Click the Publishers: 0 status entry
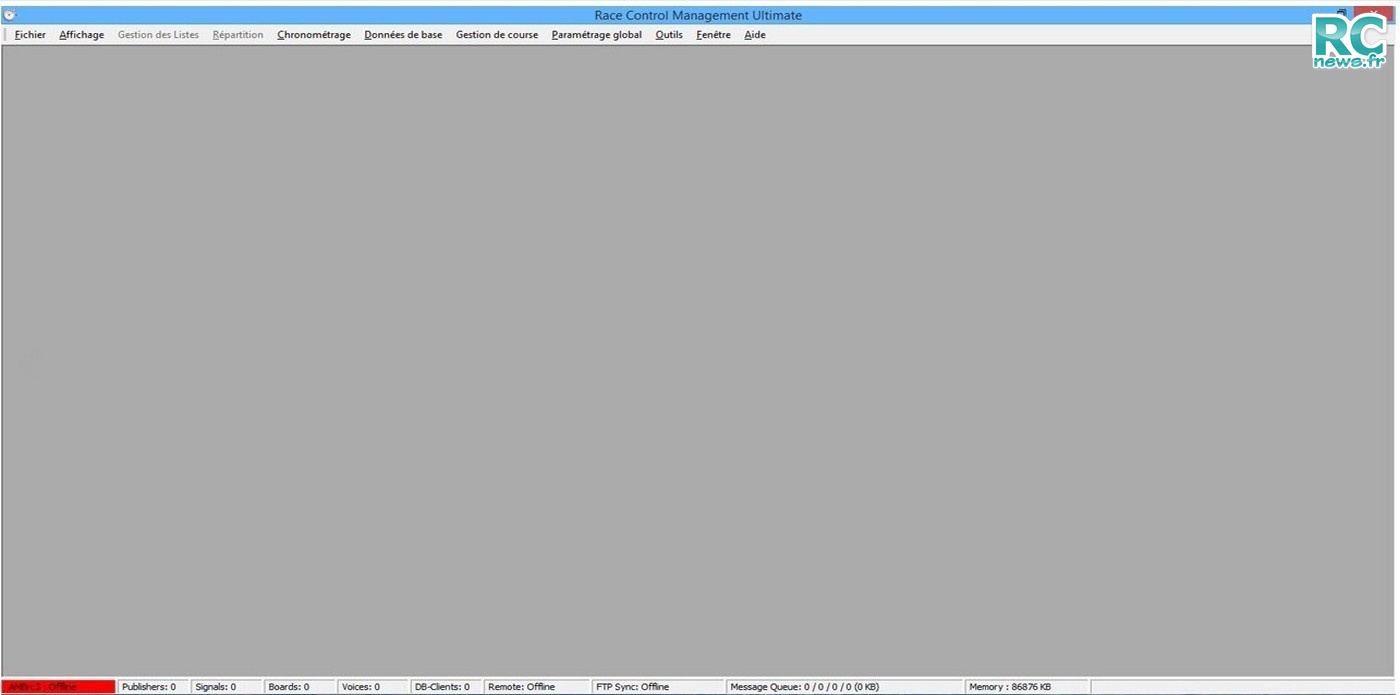 pos(153,687)
